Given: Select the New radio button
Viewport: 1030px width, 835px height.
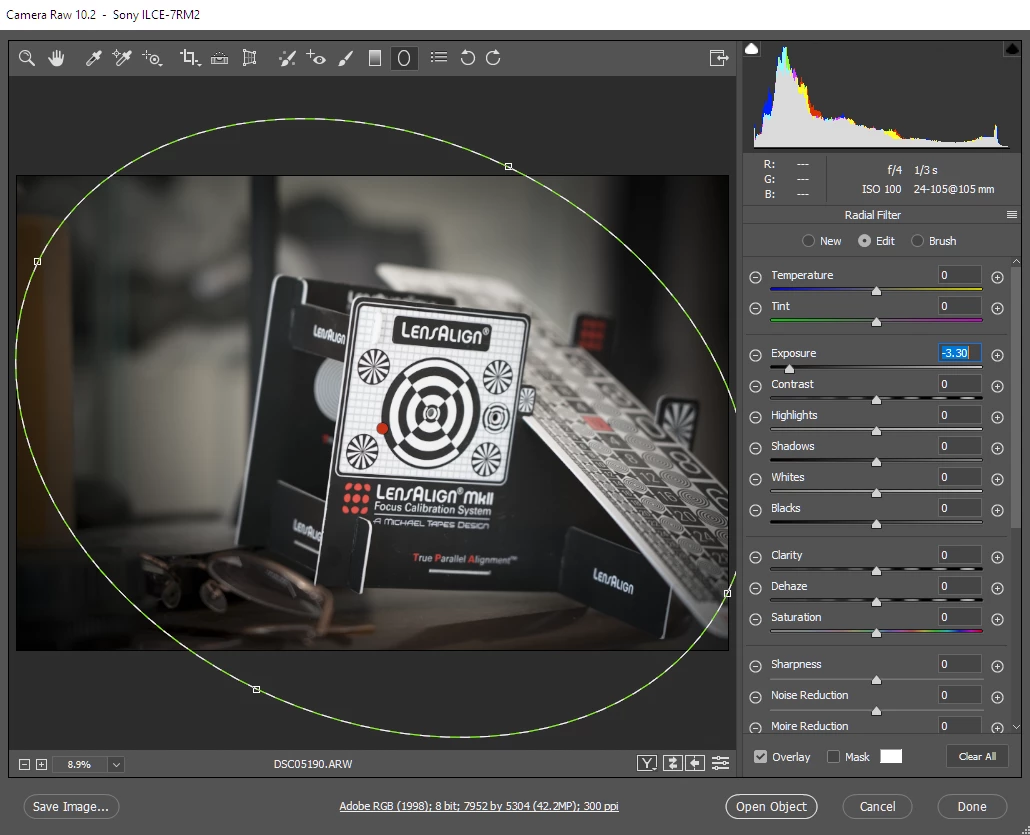Looking at the screenshot, I should click(x=808, y=241).
